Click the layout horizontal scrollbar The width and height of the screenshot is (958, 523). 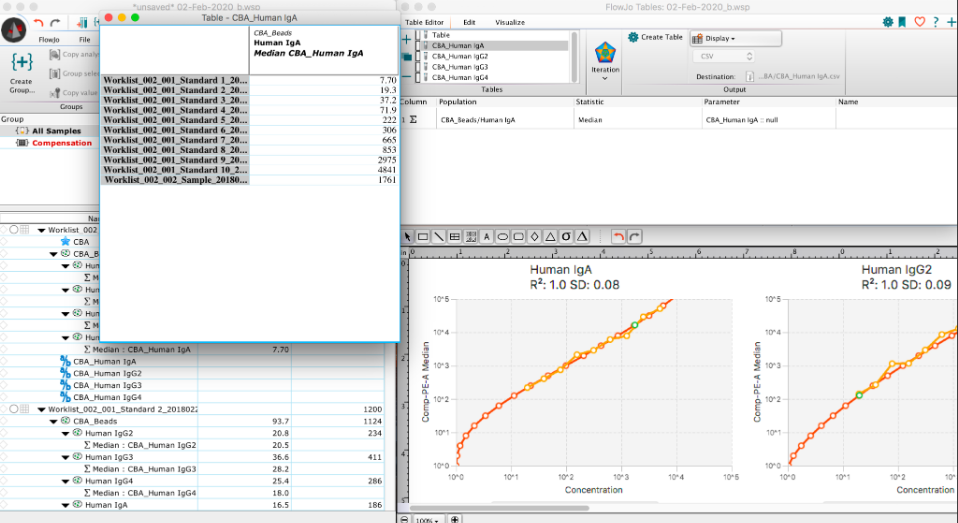500,508
